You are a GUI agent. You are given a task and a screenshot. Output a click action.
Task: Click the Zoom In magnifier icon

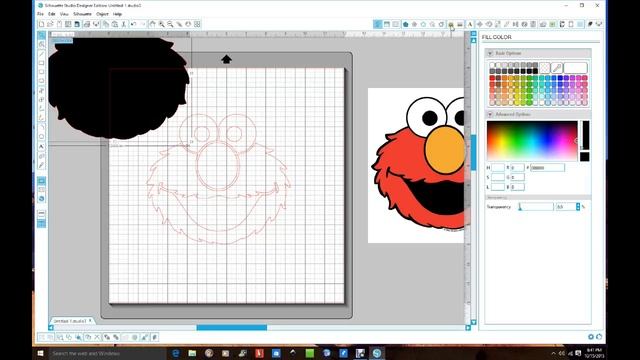pyautogui.click(x=162, y=24)
